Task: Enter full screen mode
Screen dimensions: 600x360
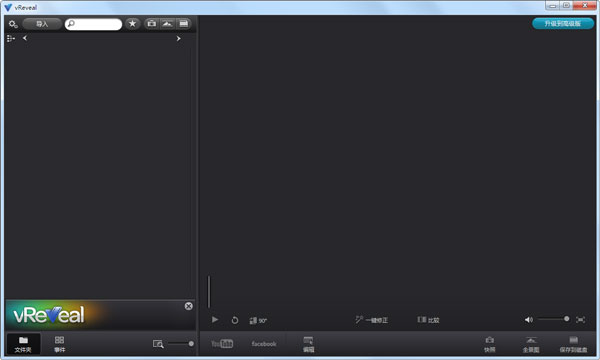Action: 580,319
